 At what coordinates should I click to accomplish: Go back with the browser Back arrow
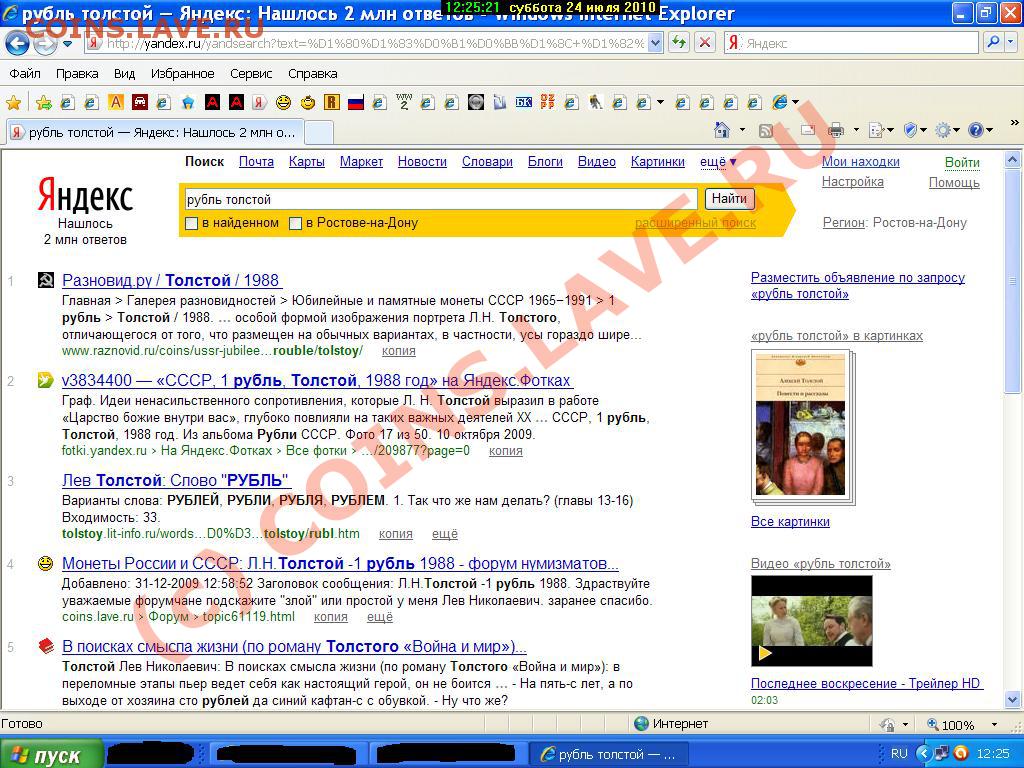(17, 44)
